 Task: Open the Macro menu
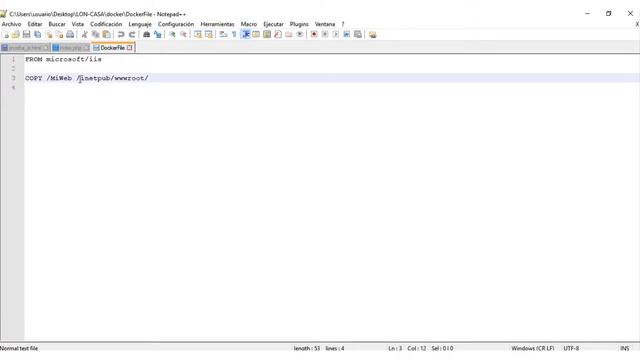[249, 24]
